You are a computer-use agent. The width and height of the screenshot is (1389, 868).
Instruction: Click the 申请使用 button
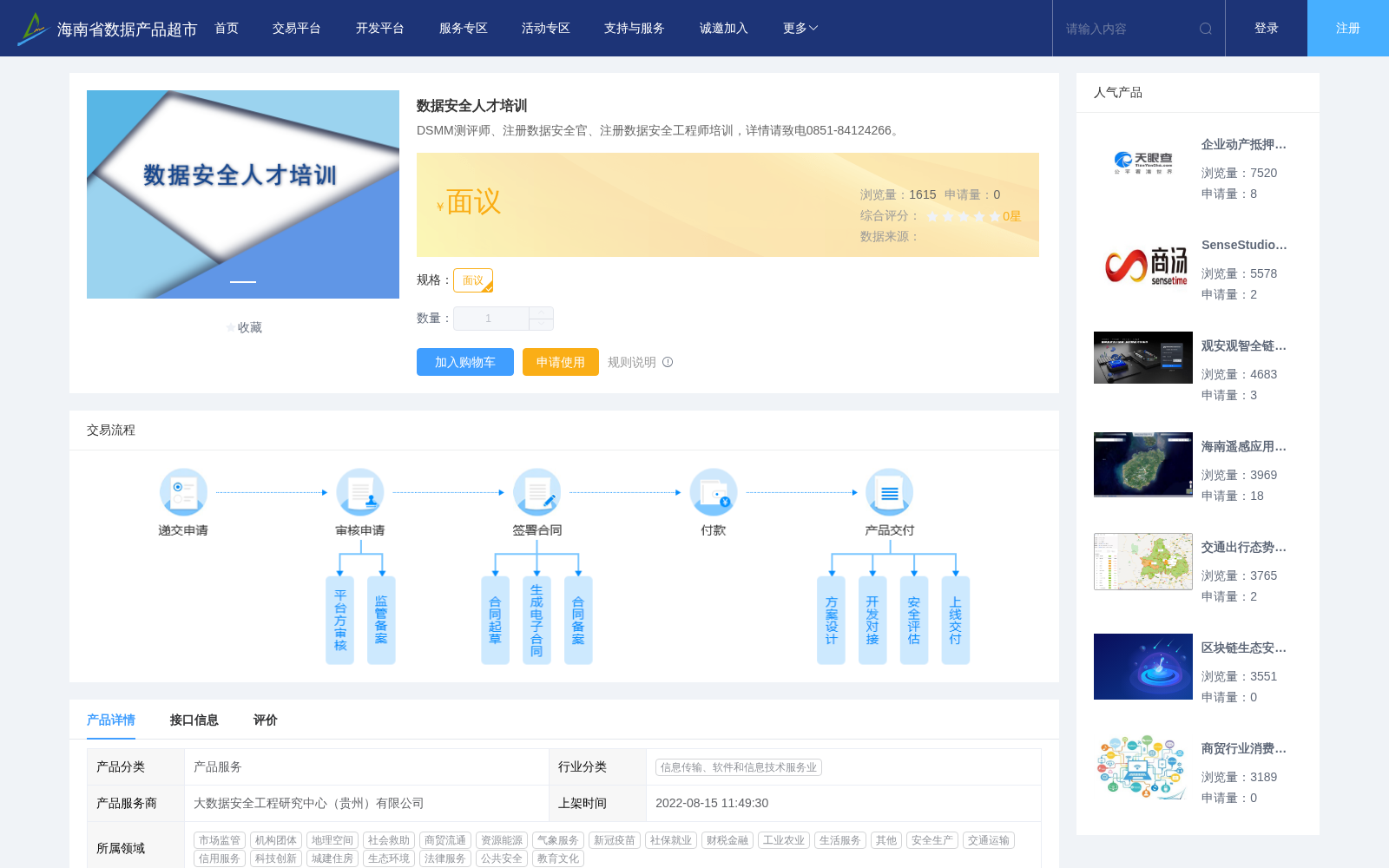pos(561,362)
